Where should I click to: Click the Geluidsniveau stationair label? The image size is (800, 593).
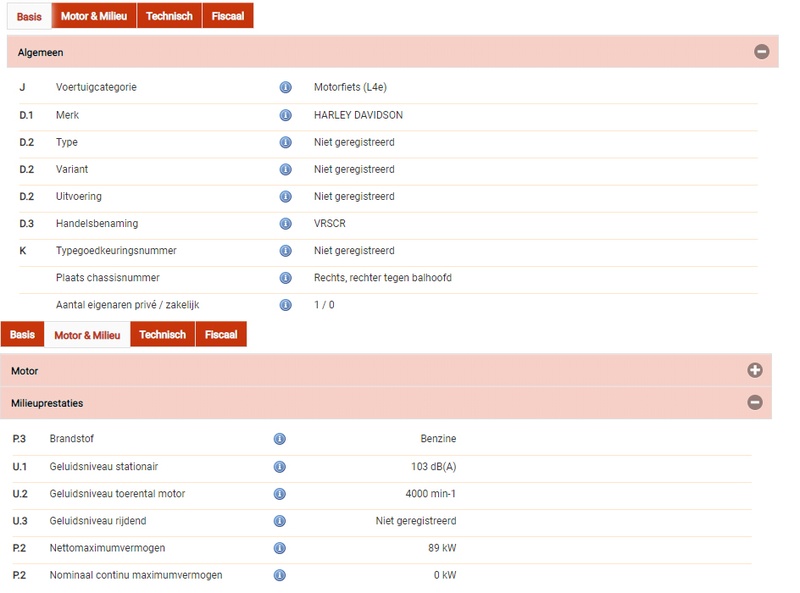tap(104, 466)
